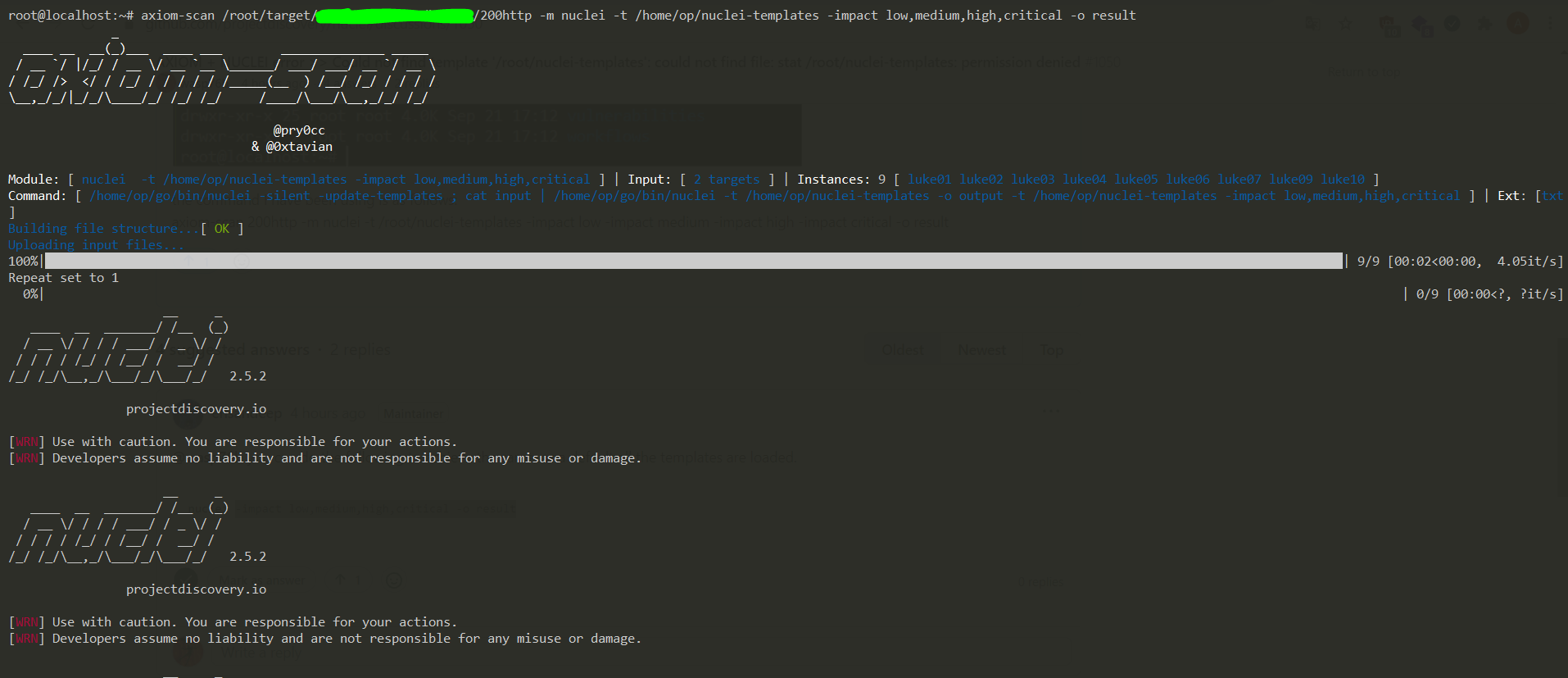Sort replies by Newest in background page
Screen dimensions: 1568x678
981,350
